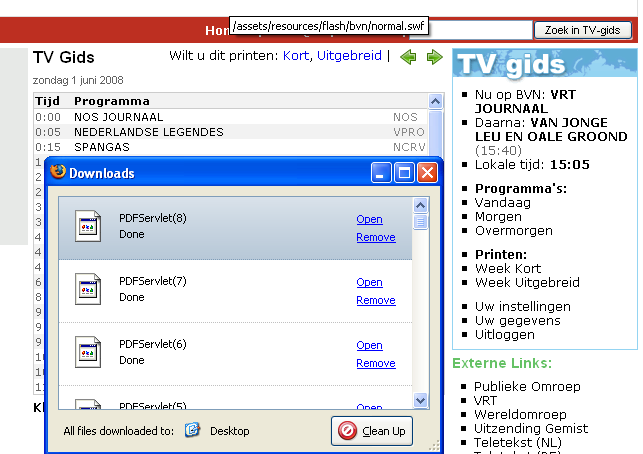The image size is (643, 454).
Task: Open the PDFServlet(8) download
Action: (x=369, y=219)
